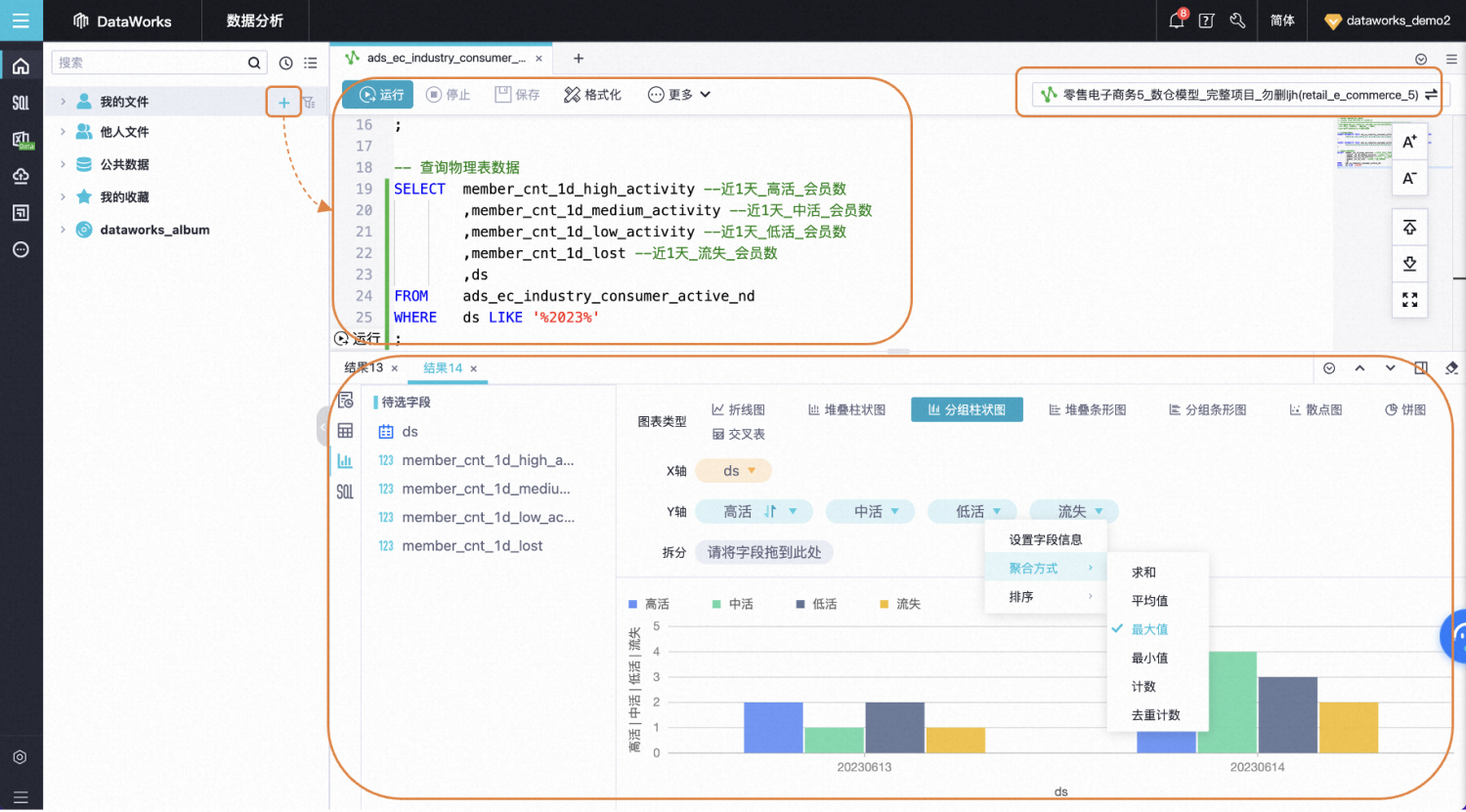
Task: Select 散点图 chart type
Action: pyautogui.click(x=1315, y=410)
